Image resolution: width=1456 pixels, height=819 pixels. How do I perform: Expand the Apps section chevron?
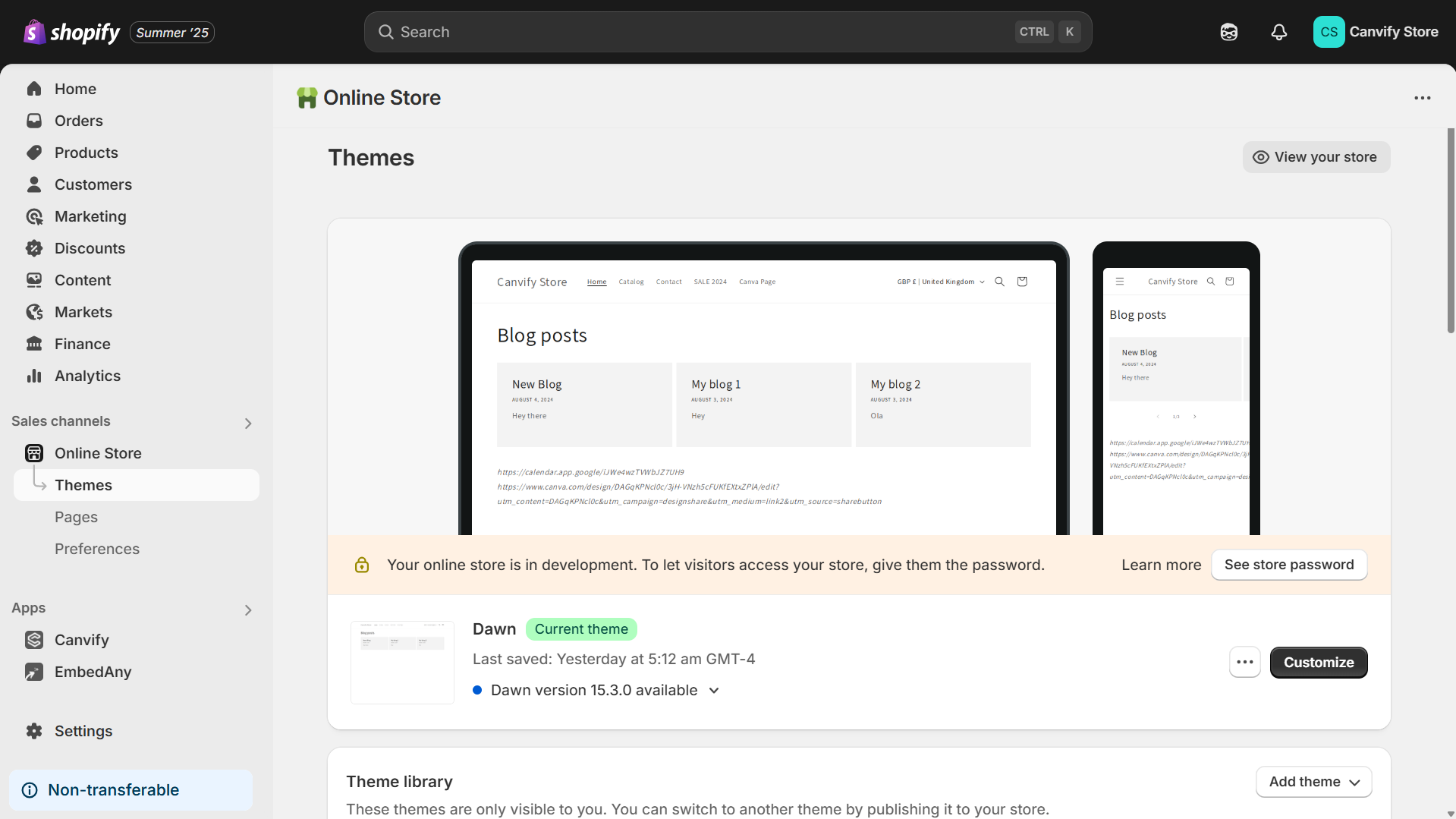click(247, 610)
